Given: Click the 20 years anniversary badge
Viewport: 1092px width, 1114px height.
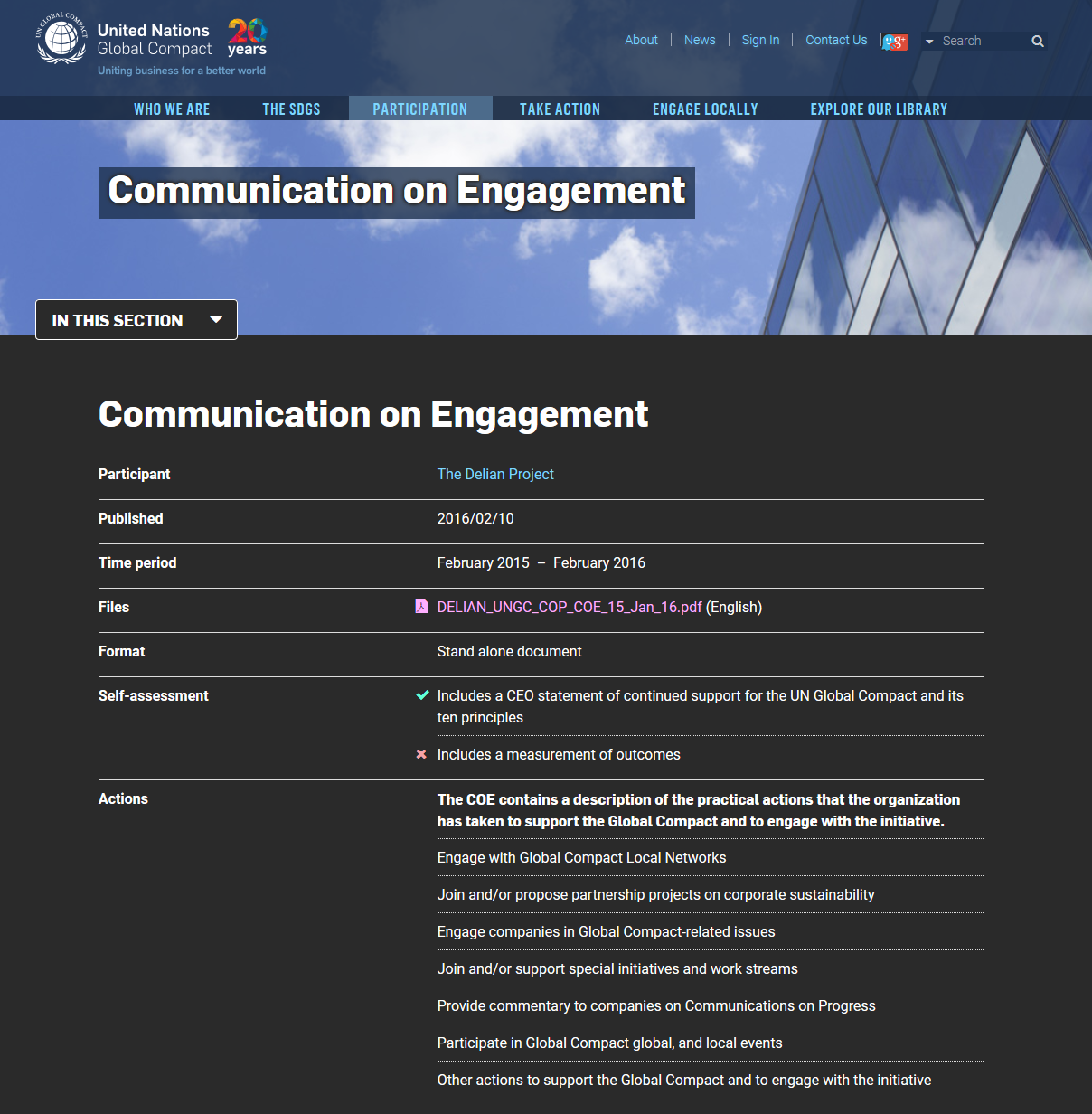Looking at the screenshot, I should click(x=247, y=38).
